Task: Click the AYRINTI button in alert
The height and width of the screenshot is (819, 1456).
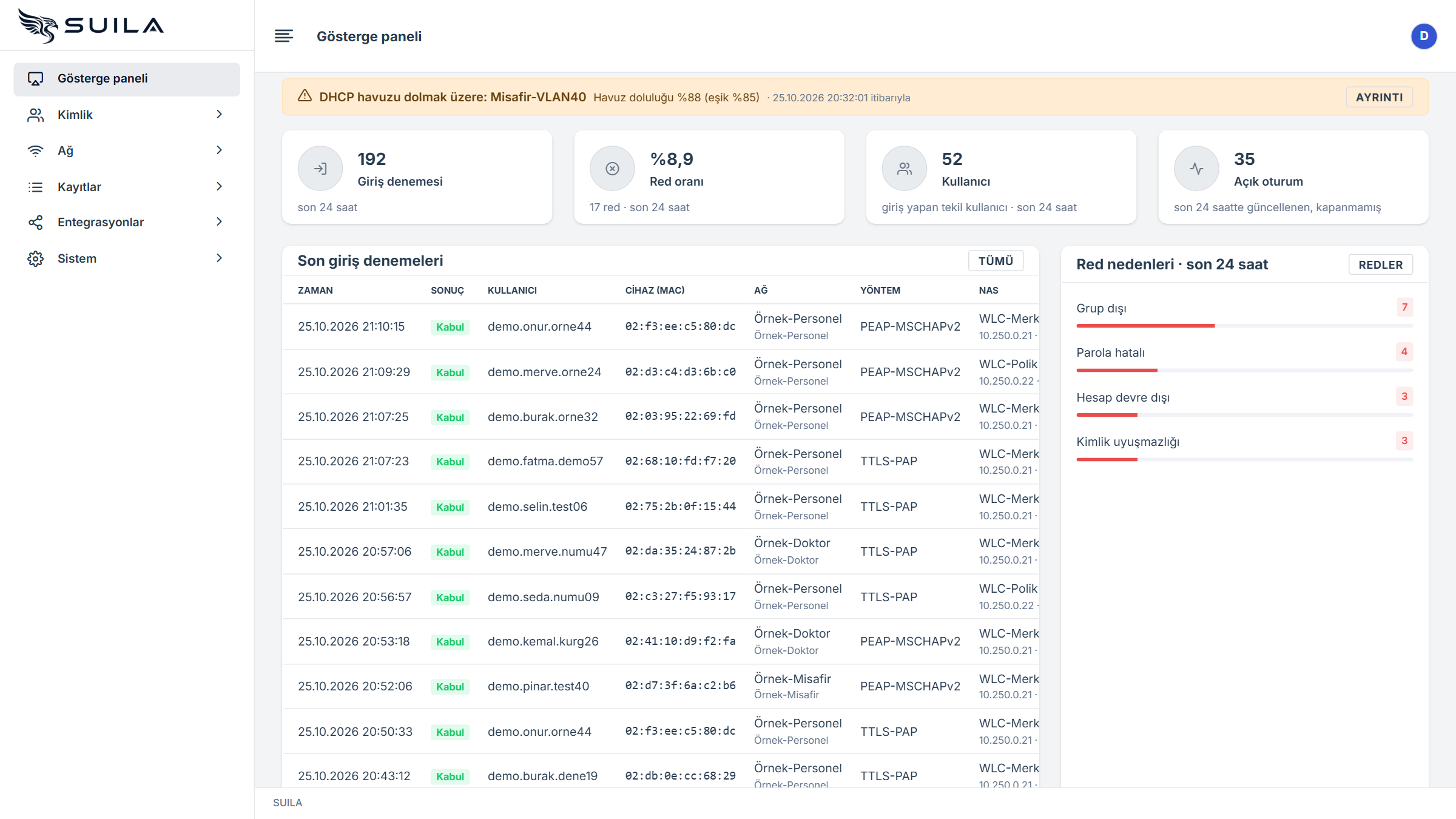Action: [x=1379, y=97]
